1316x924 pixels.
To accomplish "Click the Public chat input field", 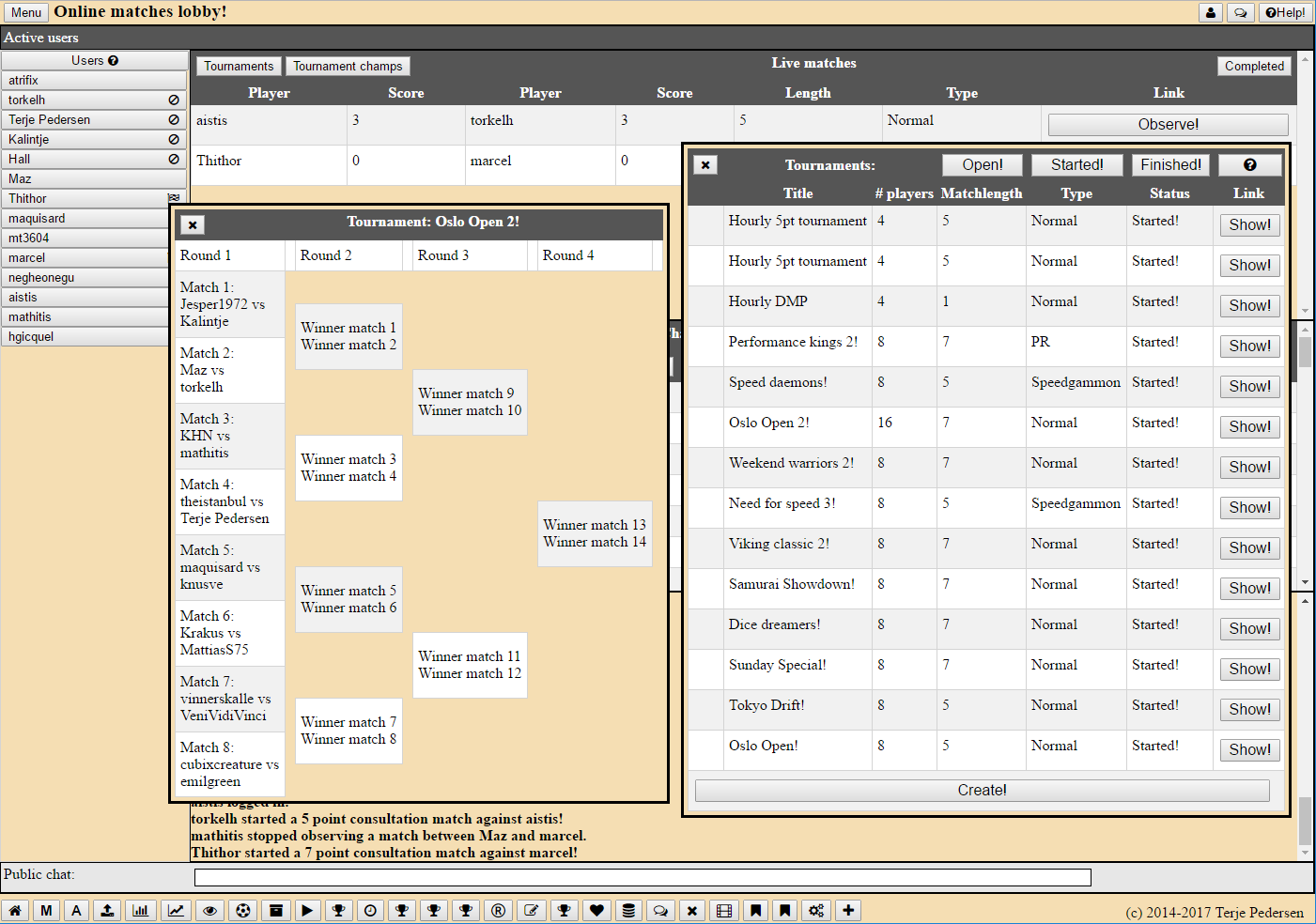I will [x=643, y=877].
